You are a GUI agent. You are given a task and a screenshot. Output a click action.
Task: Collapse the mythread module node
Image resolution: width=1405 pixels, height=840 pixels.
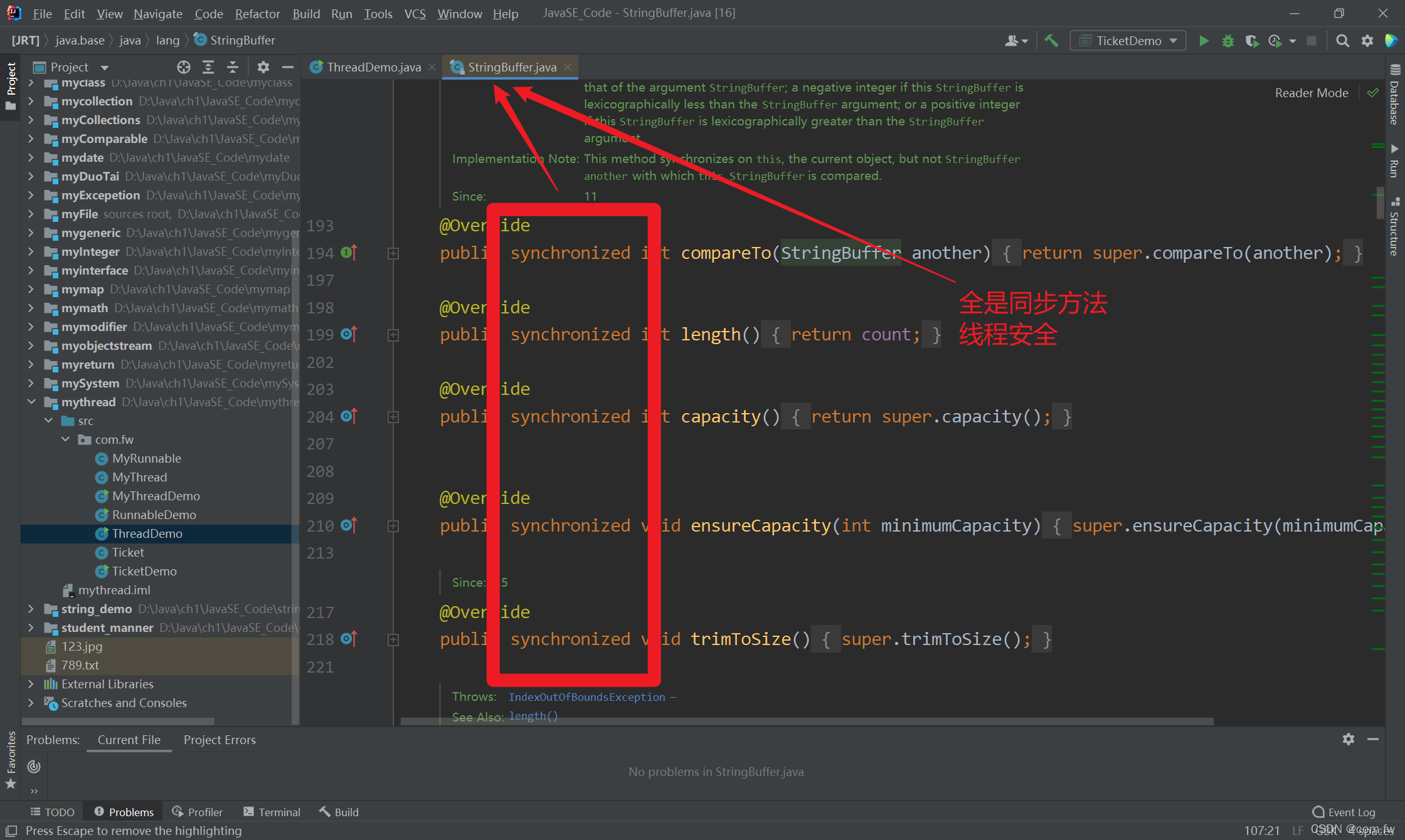(31, 402)
